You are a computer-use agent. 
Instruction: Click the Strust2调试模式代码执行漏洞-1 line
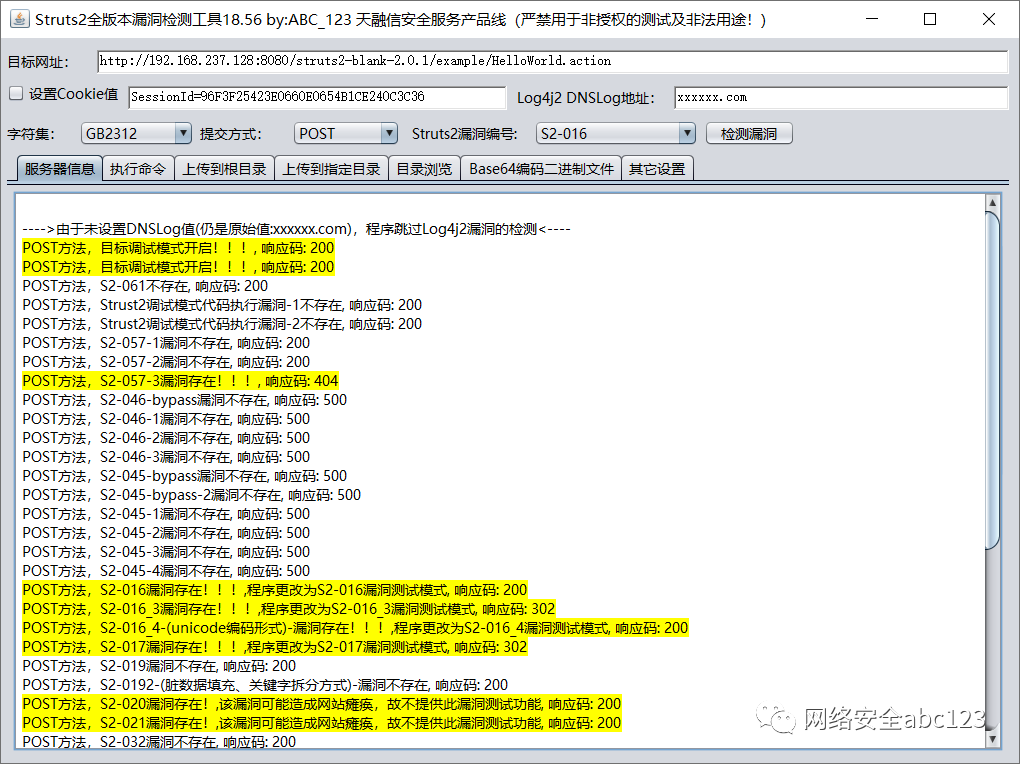222,305
